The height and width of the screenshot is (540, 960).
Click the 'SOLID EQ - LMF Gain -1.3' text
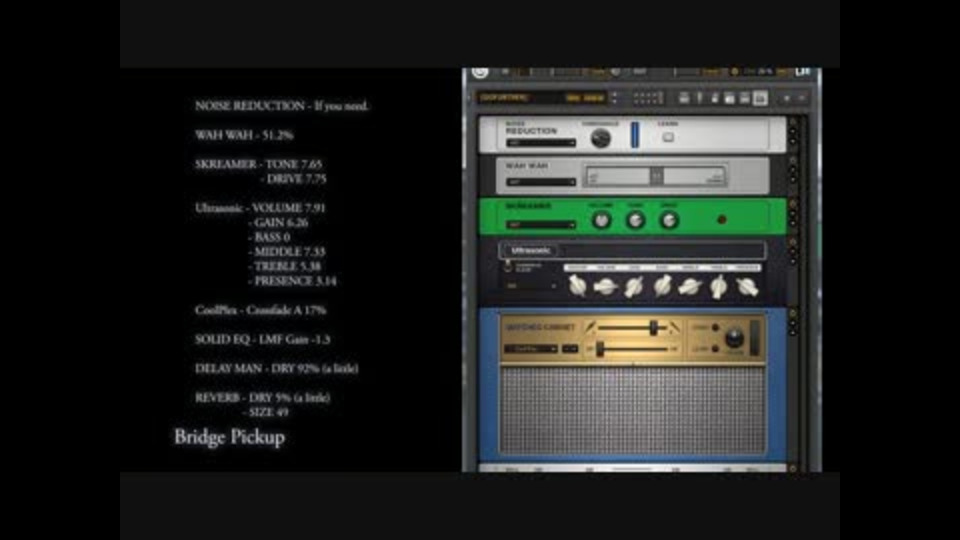point(262,339)
